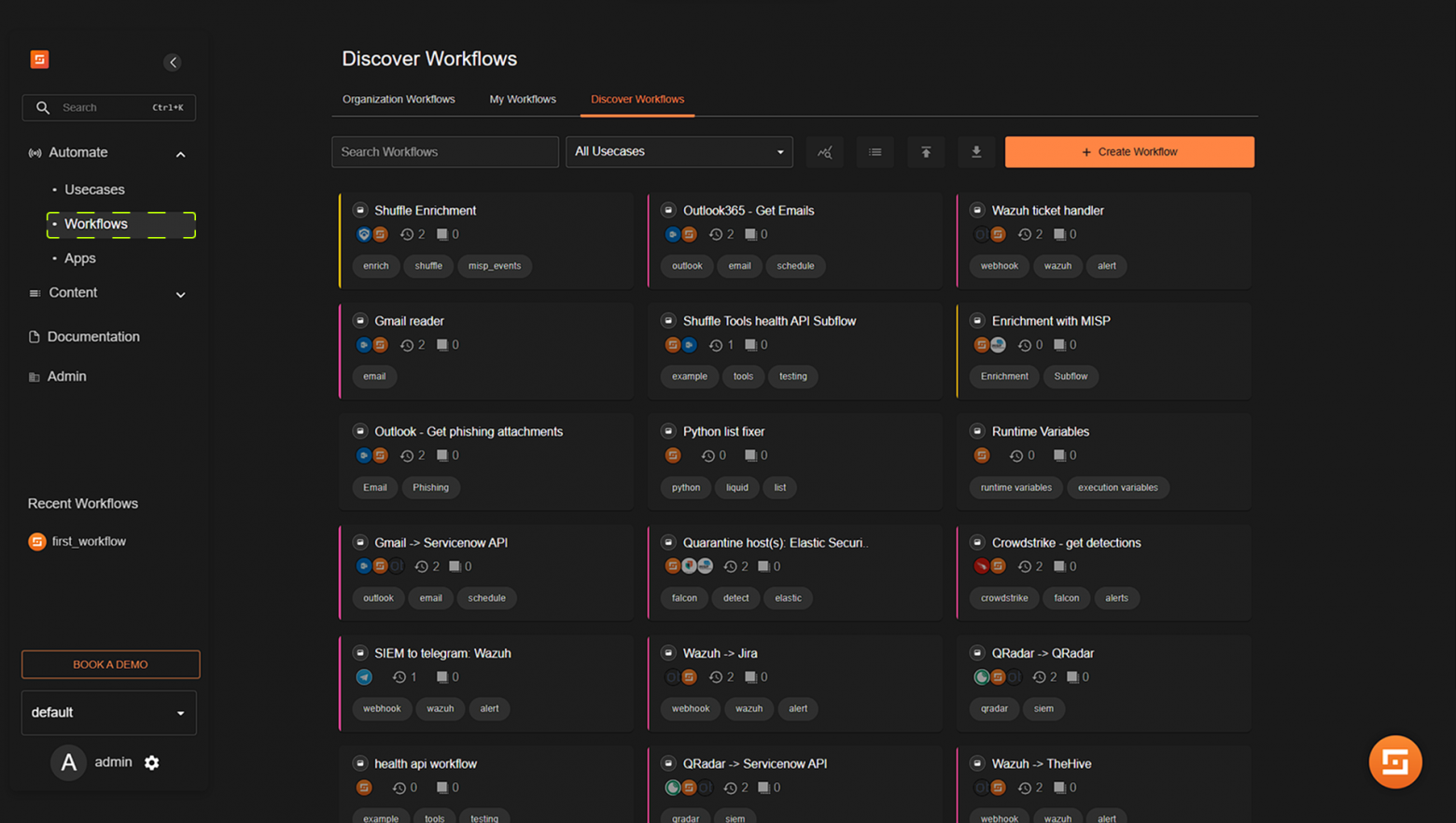This screenshot has height=823, width=1456.
Task: Toggle the bookmark icon on Shuffle Enrichment workflow
Action: (x=360, y=210)
